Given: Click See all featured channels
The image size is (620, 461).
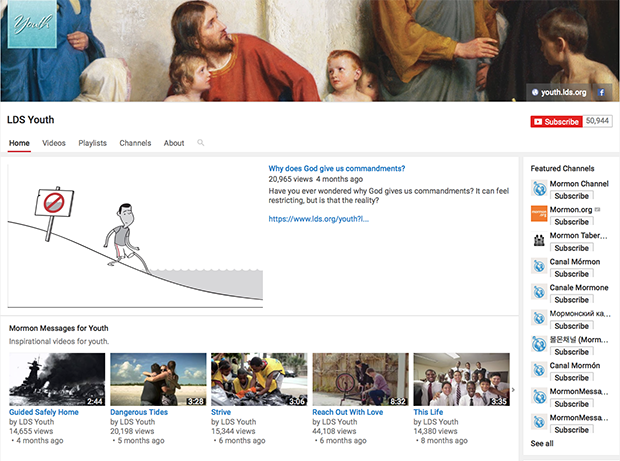Looking at the screenshot, I should pos(542,443).
